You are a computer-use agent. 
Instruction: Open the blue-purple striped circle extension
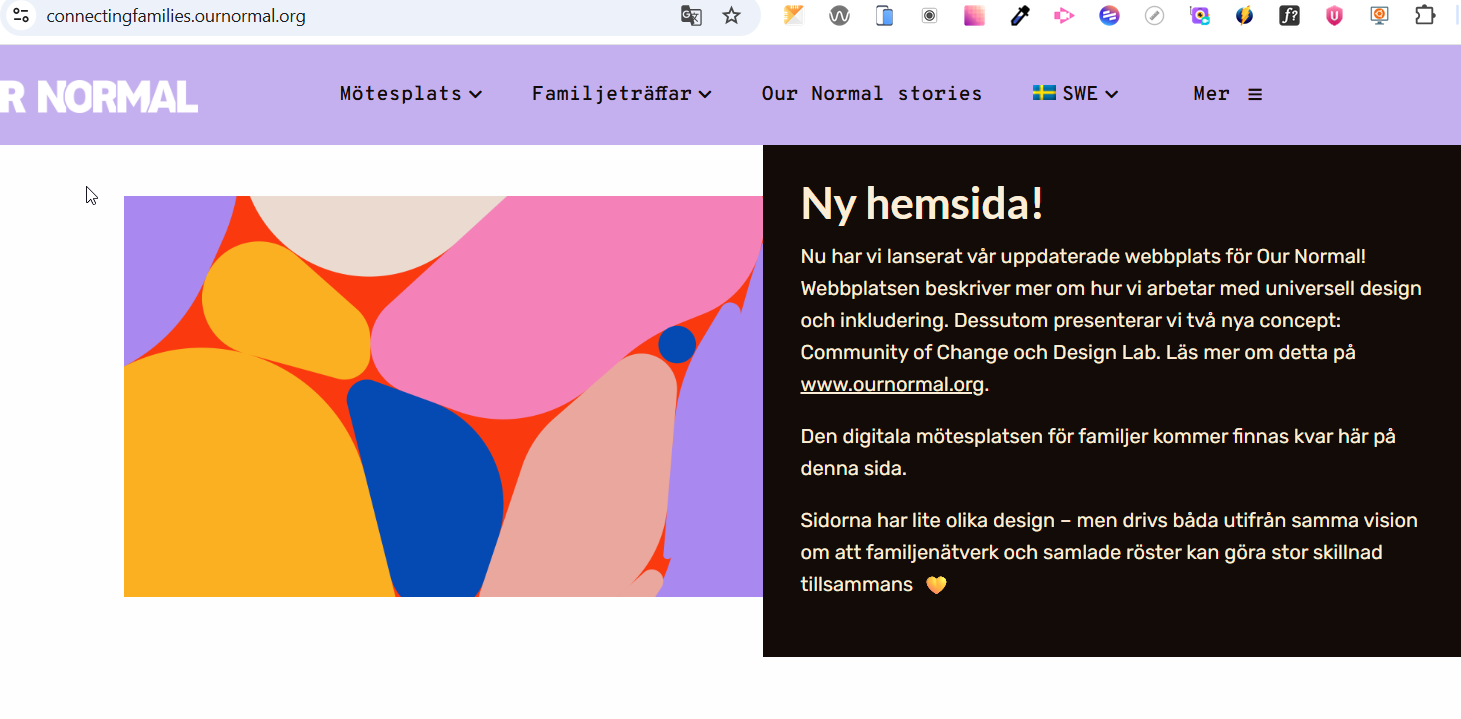[1109, 16]
